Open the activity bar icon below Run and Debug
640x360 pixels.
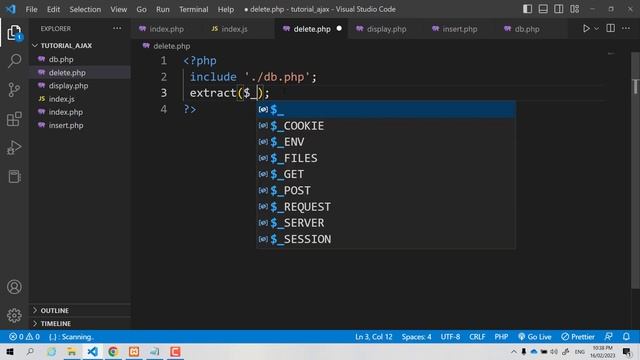pyautogui.click(x=14, y=177)
